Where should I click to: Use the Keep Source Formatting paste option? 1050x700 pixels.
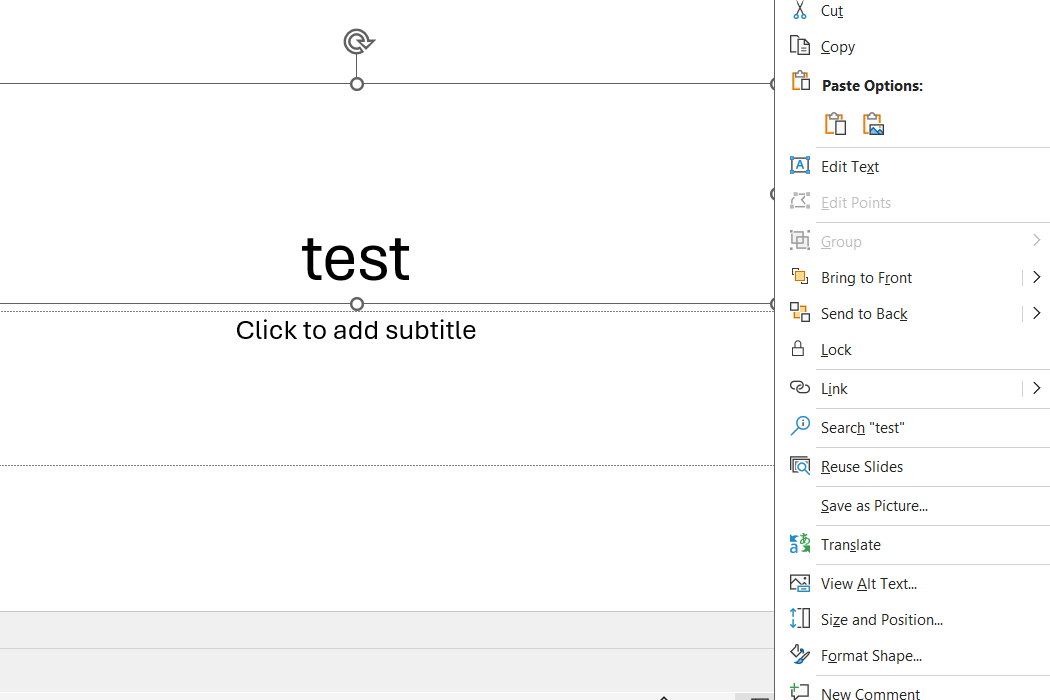(x=835, y=123)
